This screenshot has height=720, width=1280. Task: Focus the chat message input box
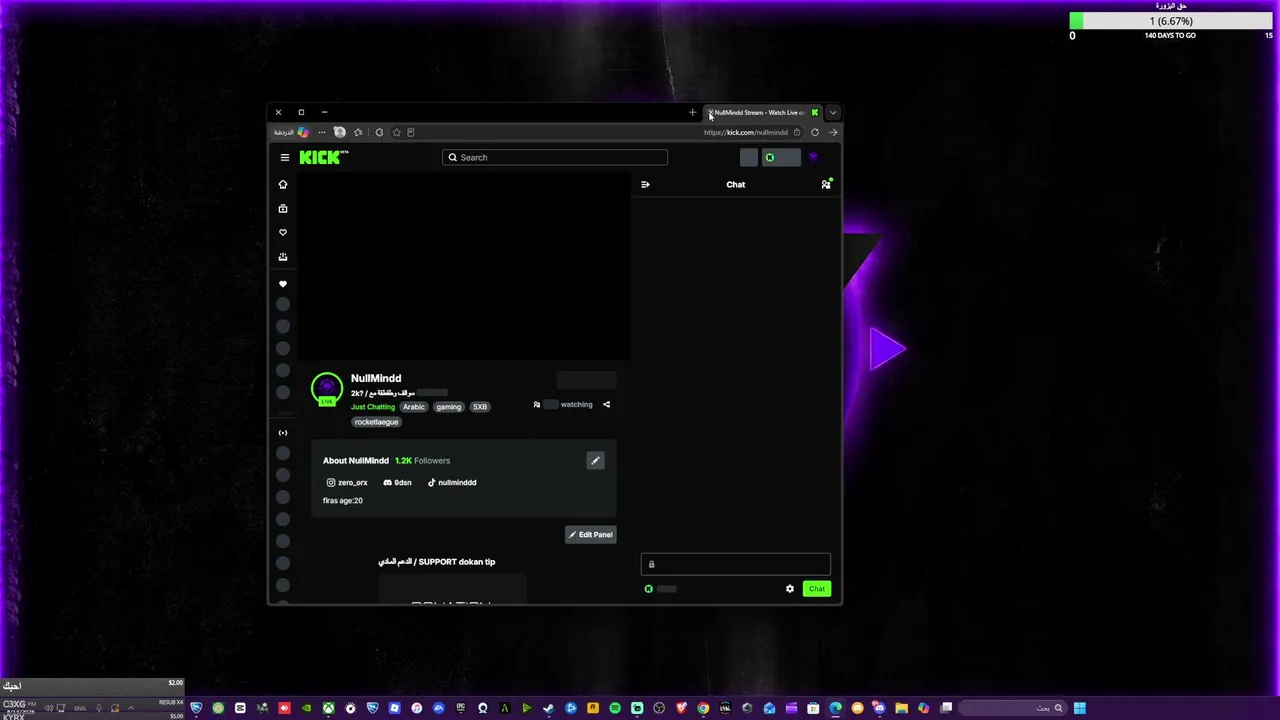736,564
